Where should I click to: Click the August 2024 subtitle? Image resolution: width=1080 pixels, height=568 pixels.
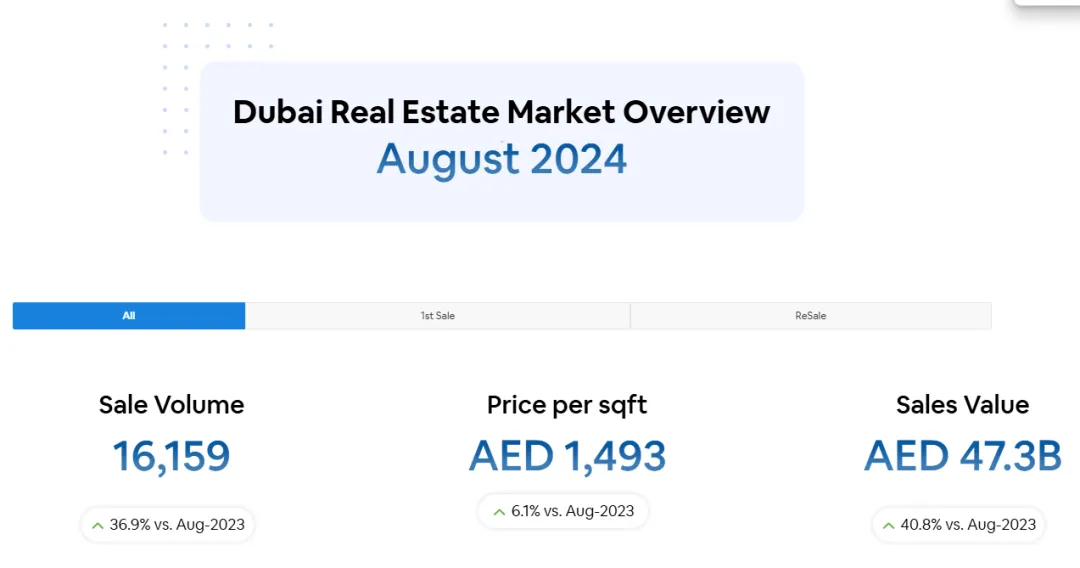(501, 160)
